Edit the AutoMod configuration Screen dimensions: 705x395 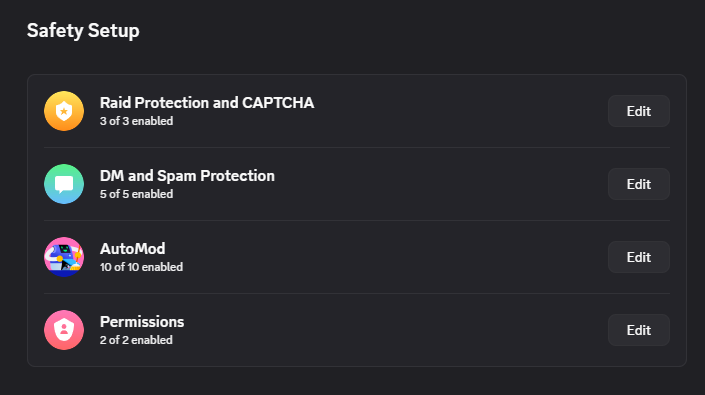638,257
